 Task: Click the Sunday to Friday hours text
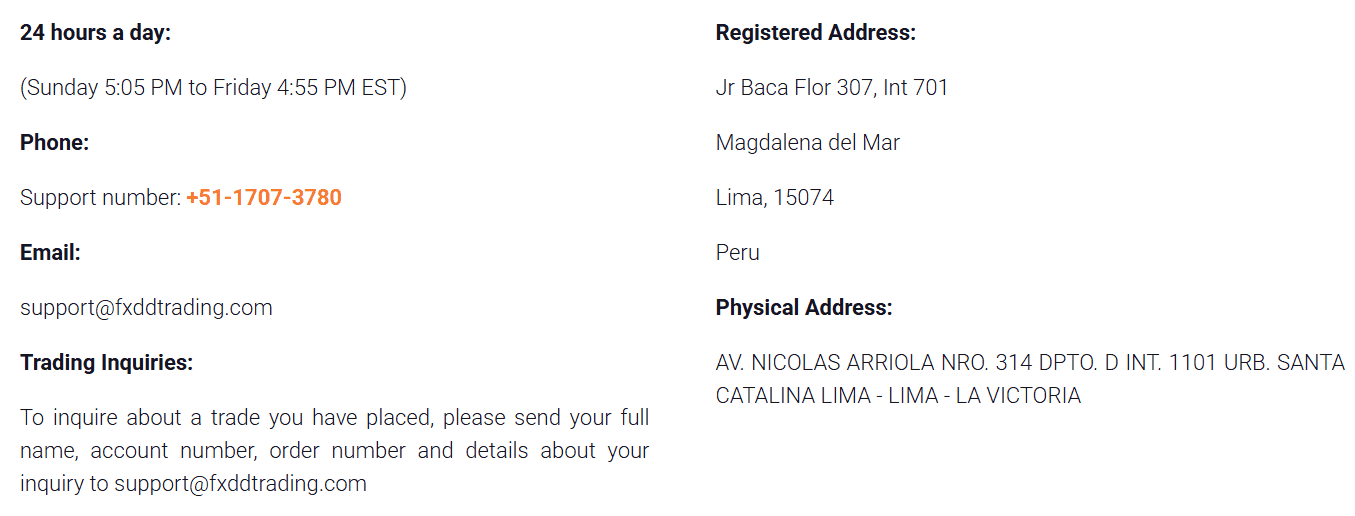[x=213, y=88]
